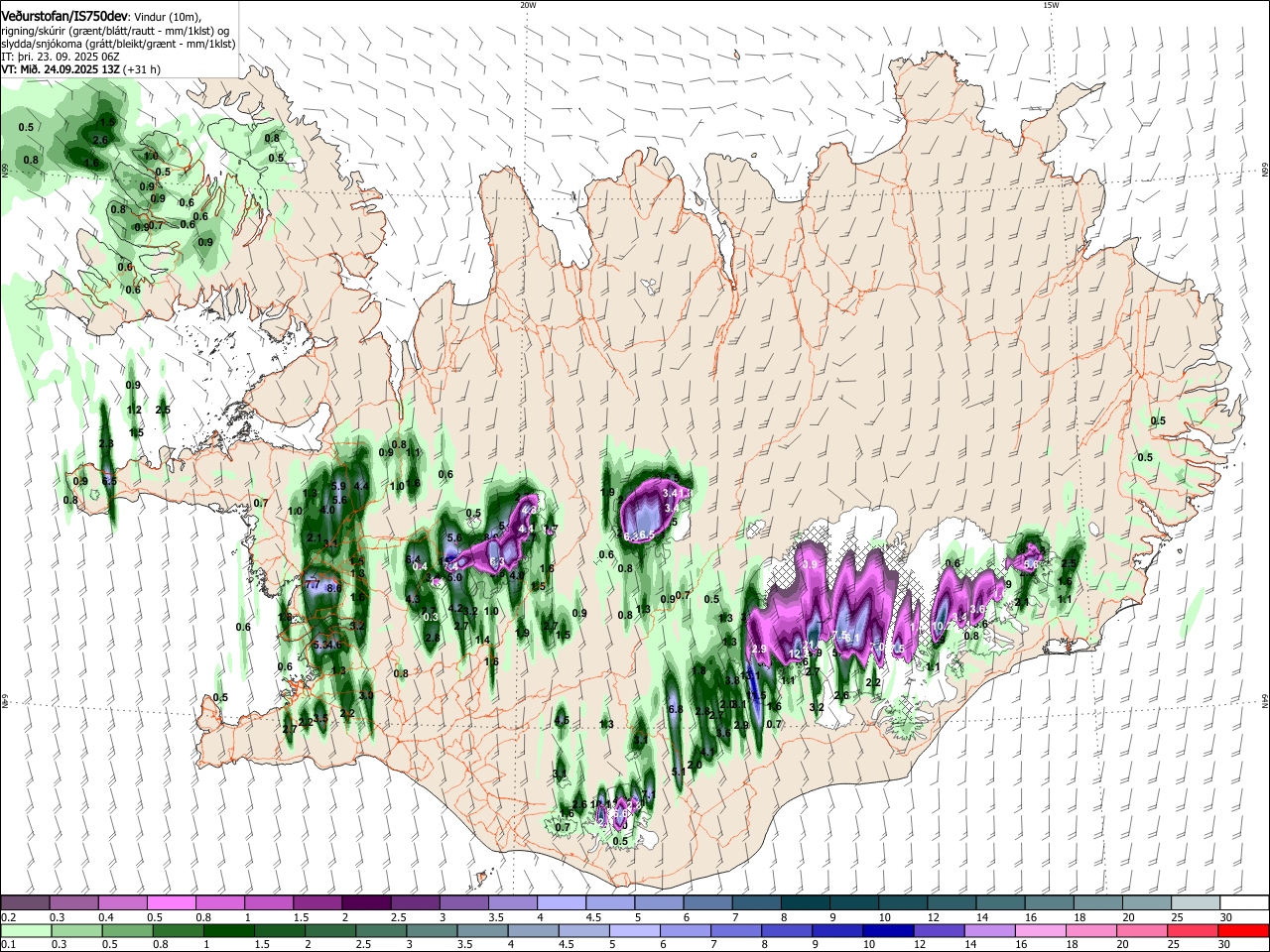Click the 20W longitude label
The width and height of the screenshot is (1270, 952).
(x=527, y=5)
